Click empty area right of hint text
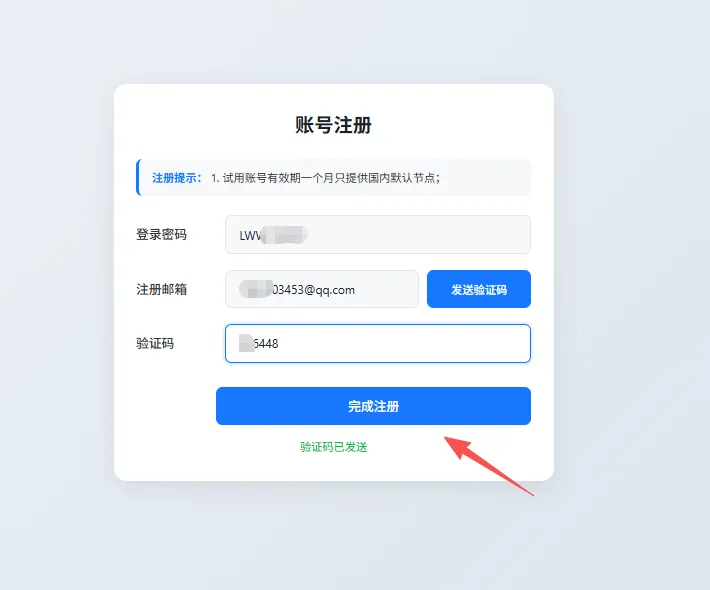Screen dimensions: 710x590 pos(485,177)
